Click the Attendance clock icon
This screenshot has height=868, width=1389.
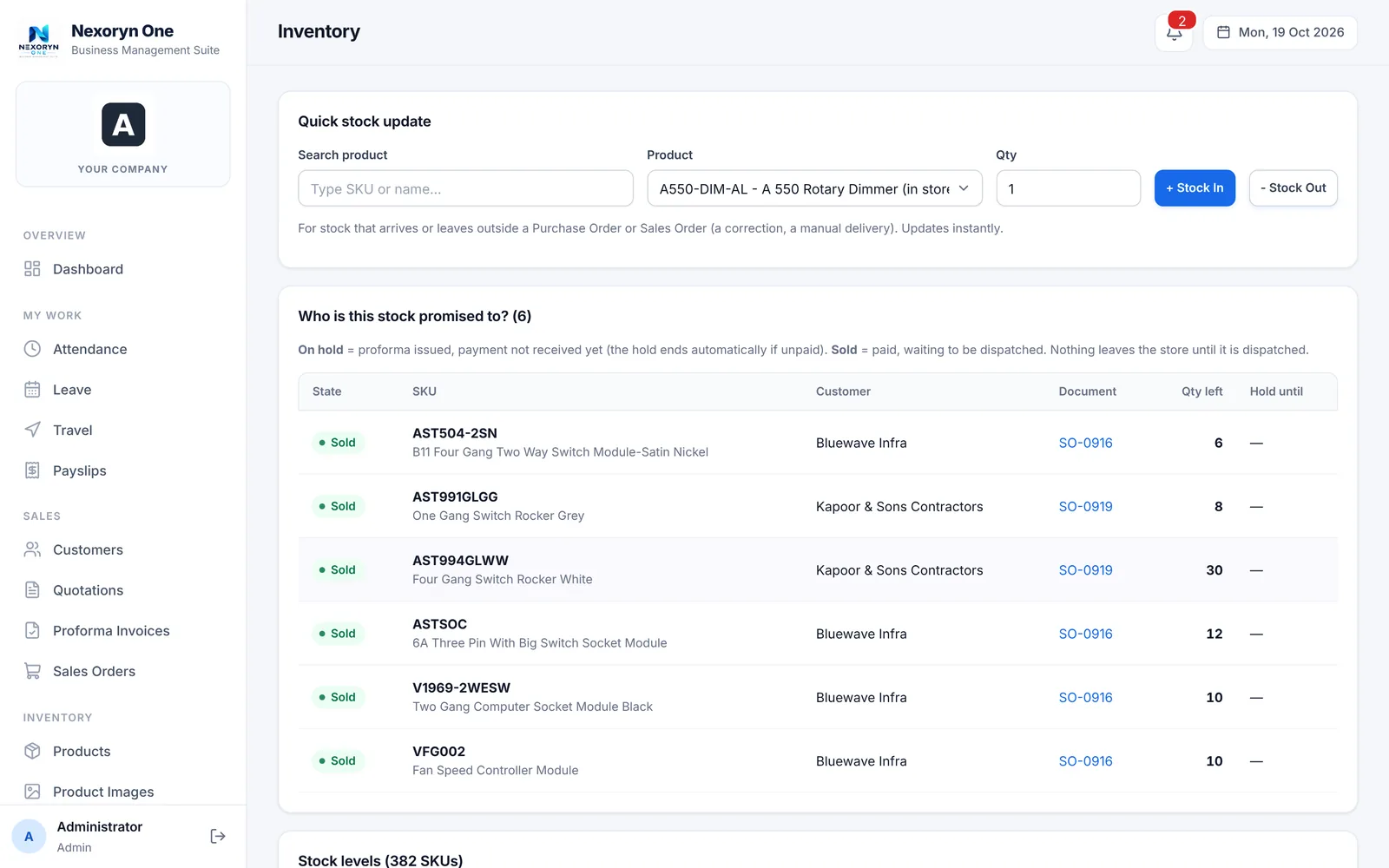click(32, 349)
